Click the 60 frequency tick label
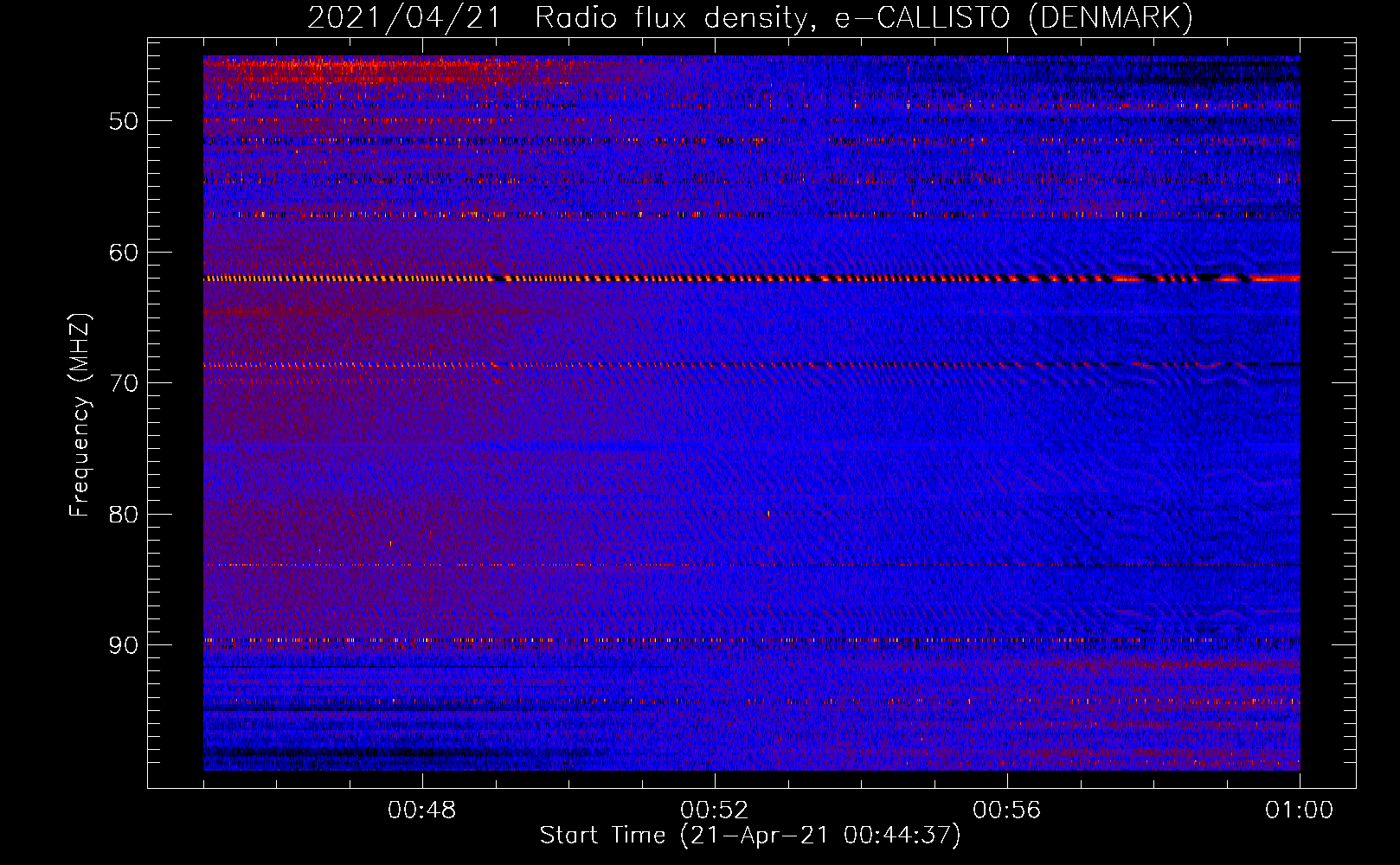1400x865 pixels. [x=124, y=253]
